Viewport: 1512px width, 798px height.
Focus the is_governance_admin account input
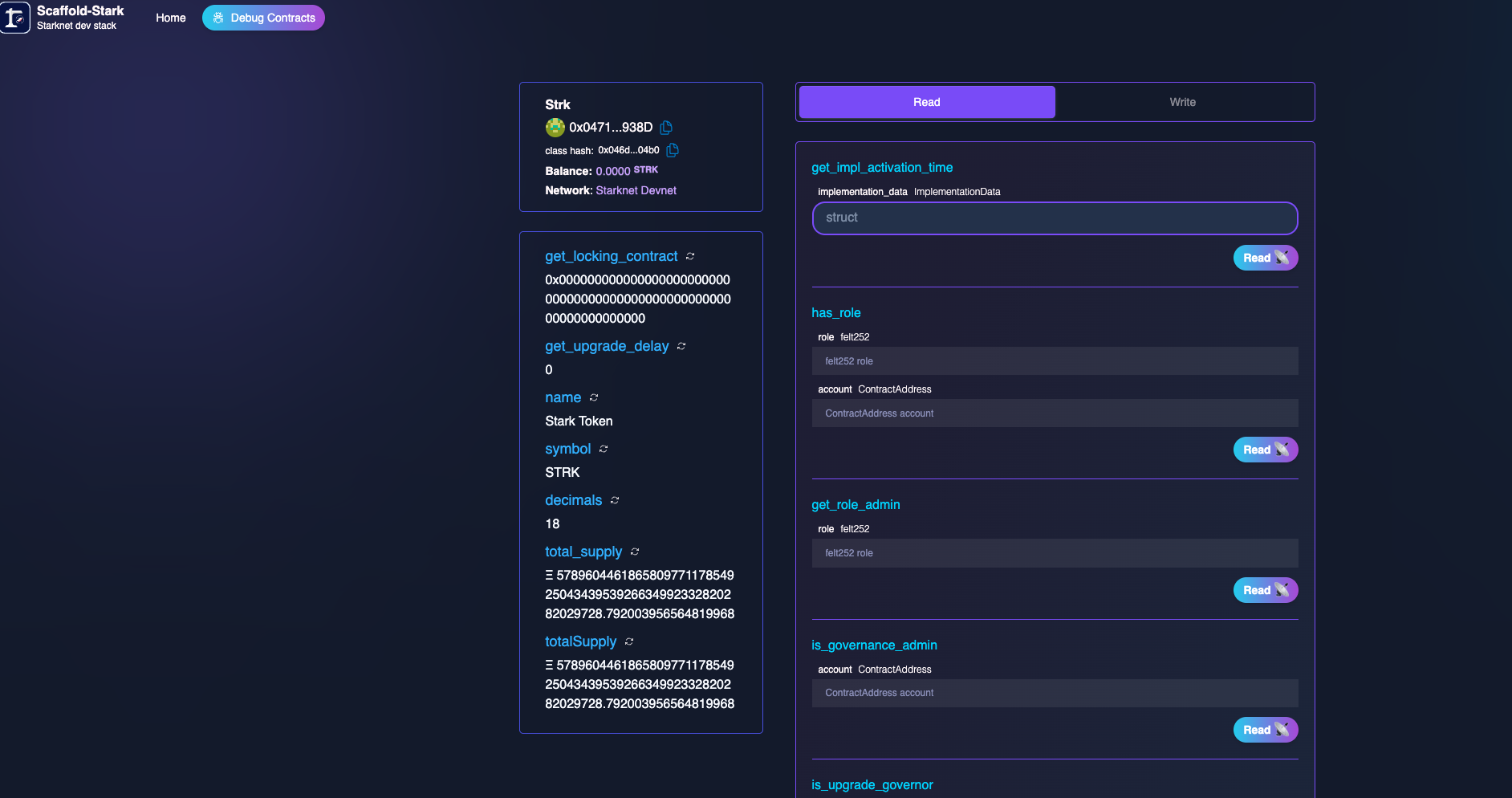click(1055, 693)
